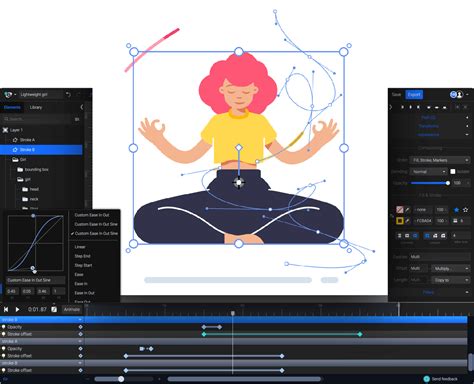The width and height of the screenshot is (474, 384).
Task: Click the Layer 1 root icon
Action: pyautogui.click(x=5, y=130)
